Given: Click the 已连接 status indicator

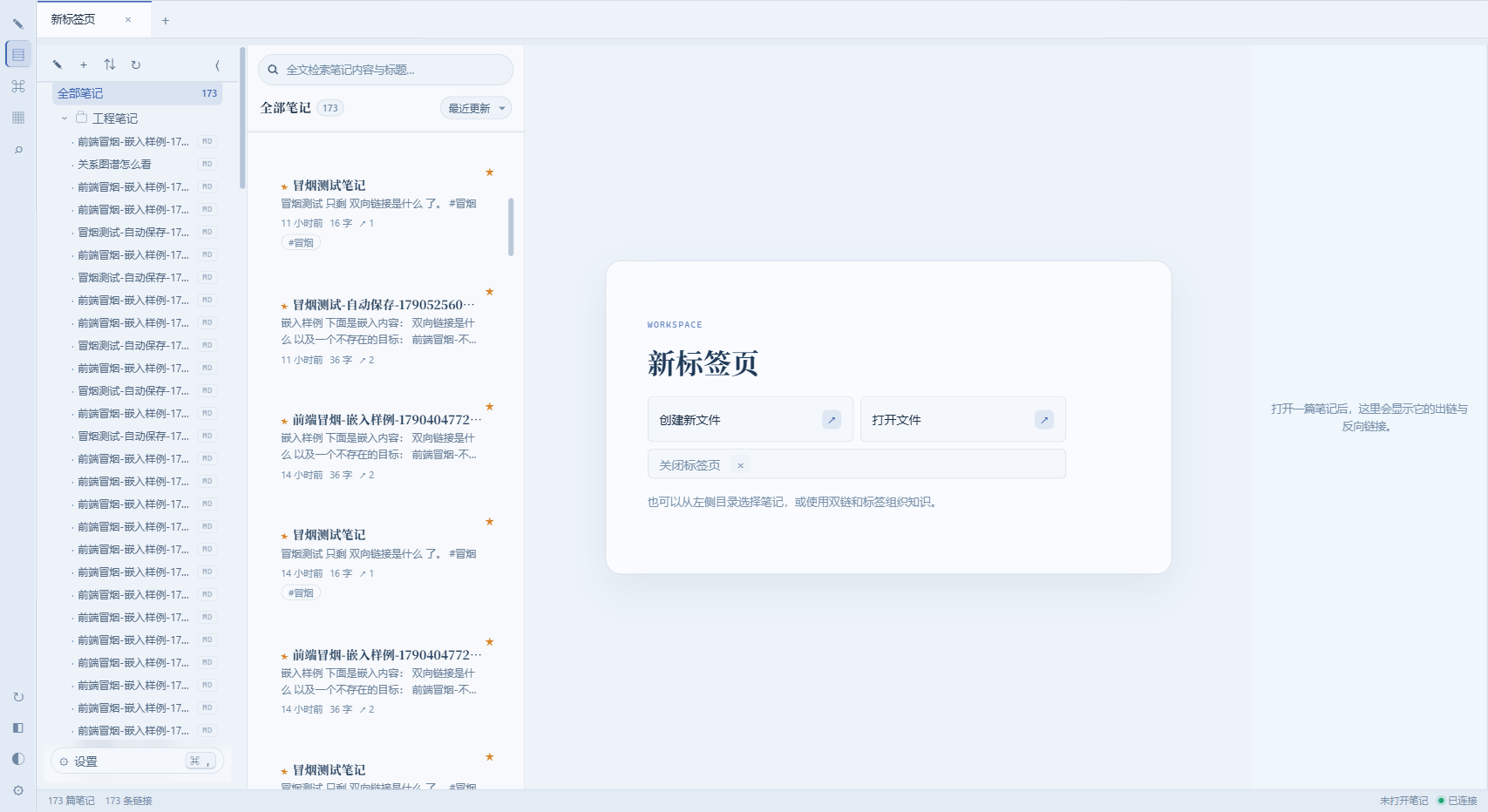Looking at the screenshot, I should (1457, 801).
